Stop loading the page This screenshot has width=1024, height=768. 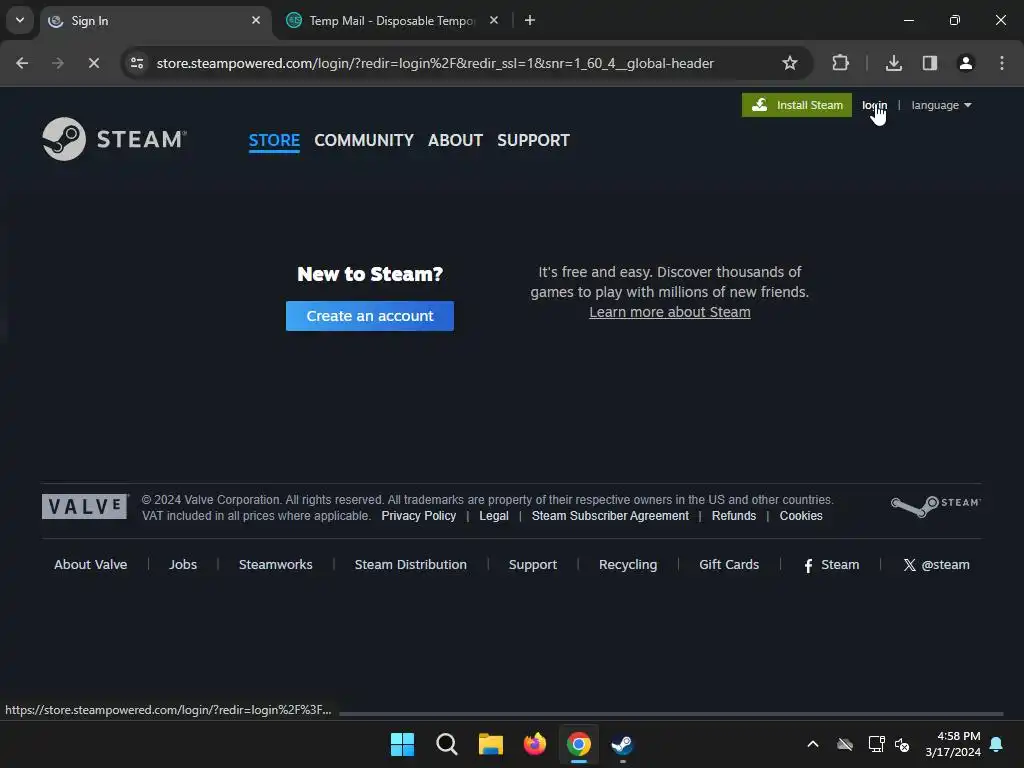click(93, 63)
